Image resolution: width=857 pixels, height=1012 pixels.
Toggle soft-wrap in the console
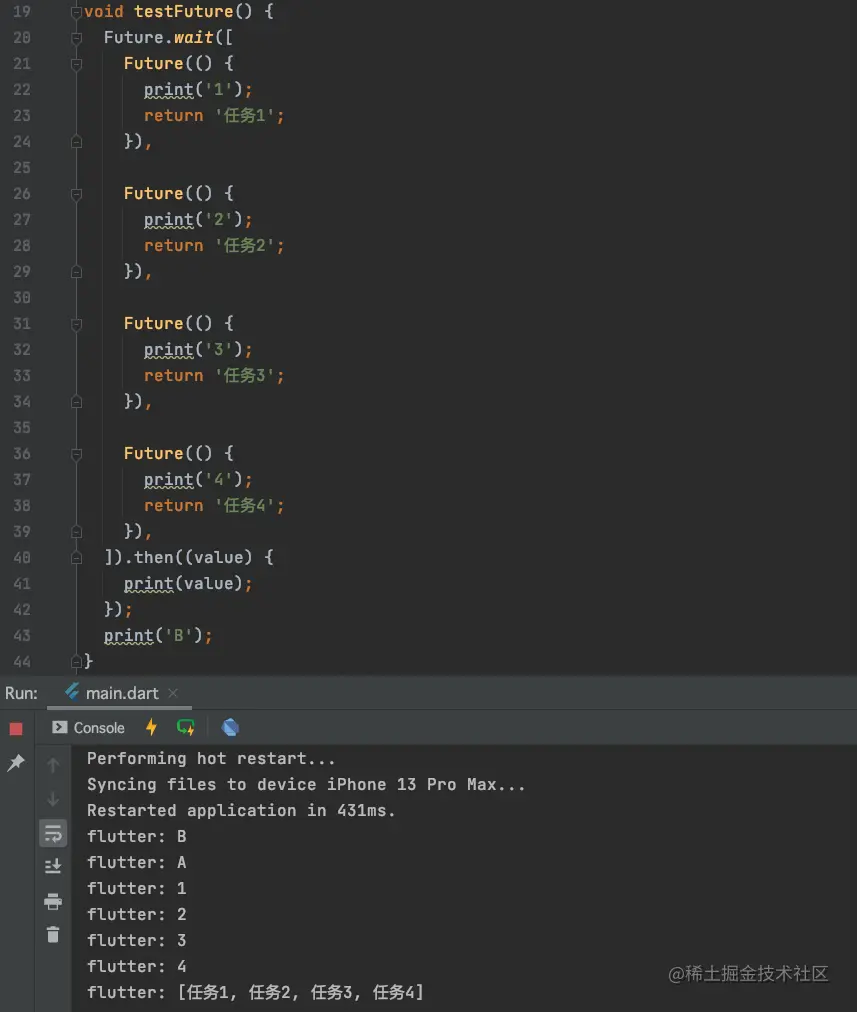[53, 833]
